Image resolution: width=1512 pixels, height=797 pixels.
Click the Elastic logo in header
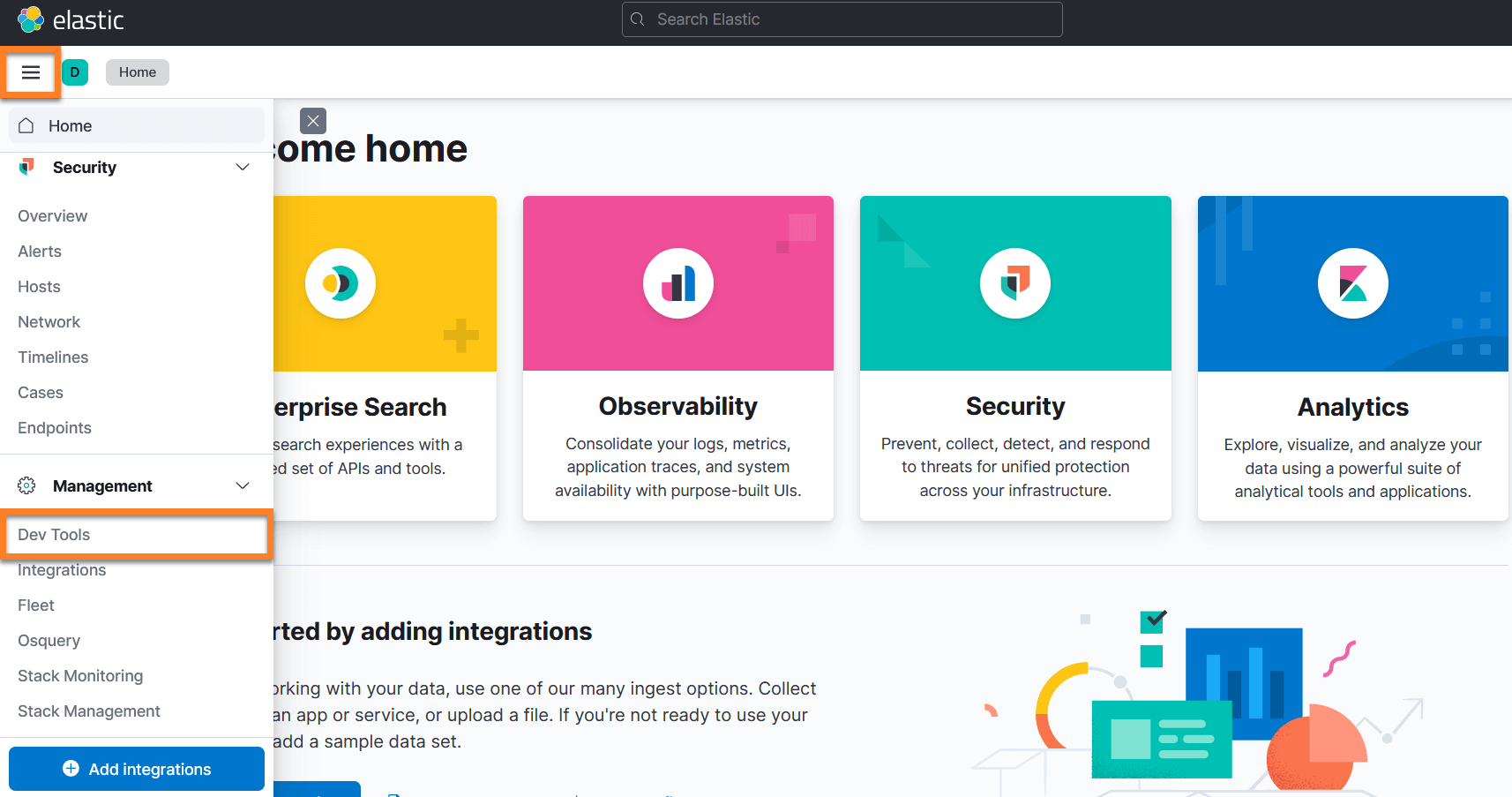pyautogui.click(x=71, y=19)
